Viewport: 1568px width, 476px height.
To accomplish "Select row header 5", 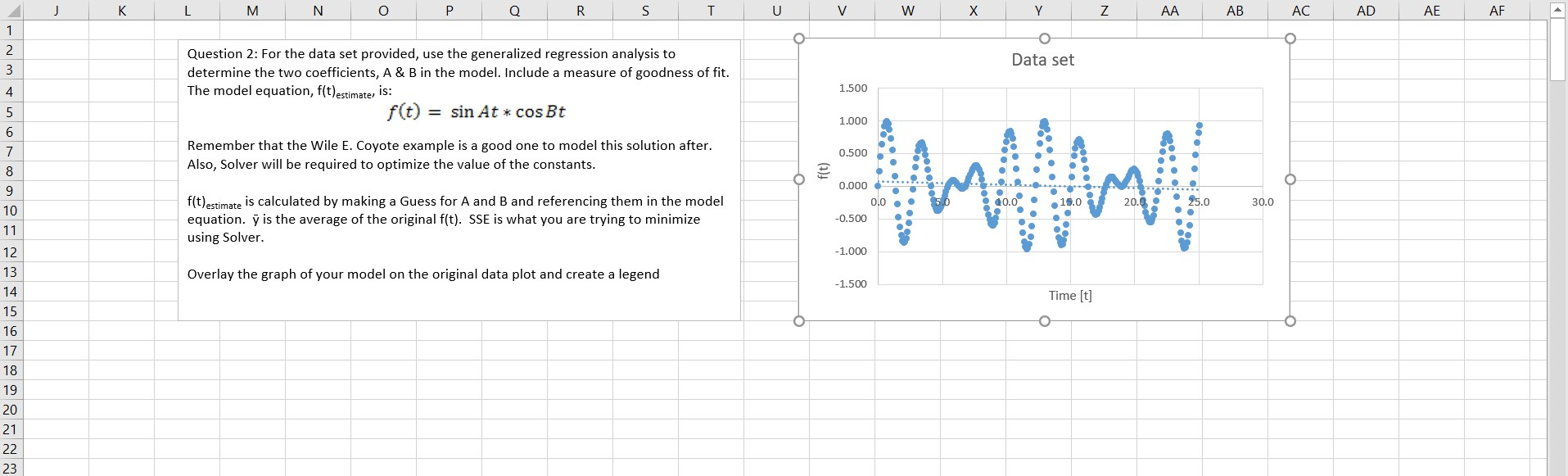I will (11, 111).
